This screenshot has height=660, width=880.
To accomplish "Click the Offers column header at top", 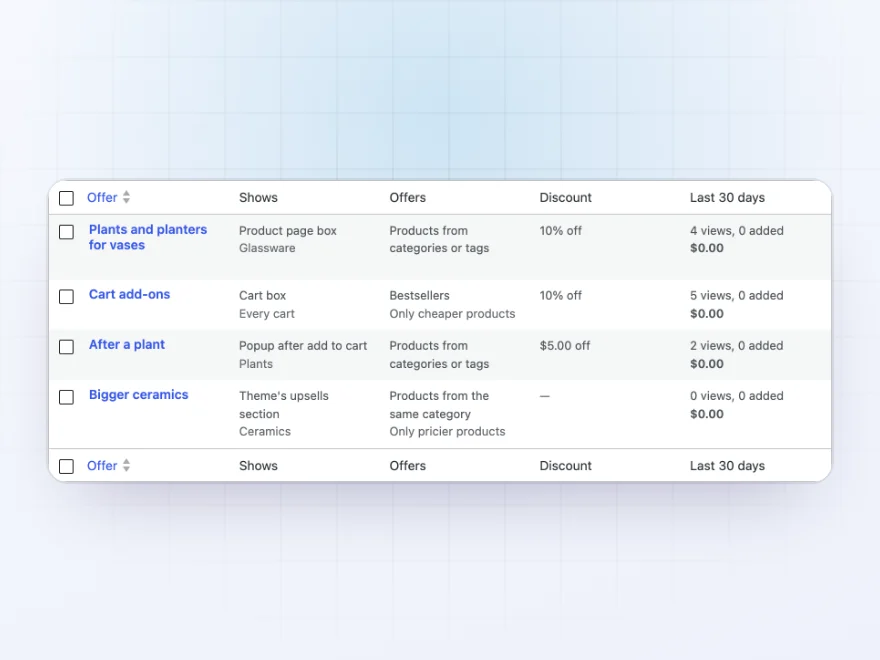I will [x=407, y=198].
